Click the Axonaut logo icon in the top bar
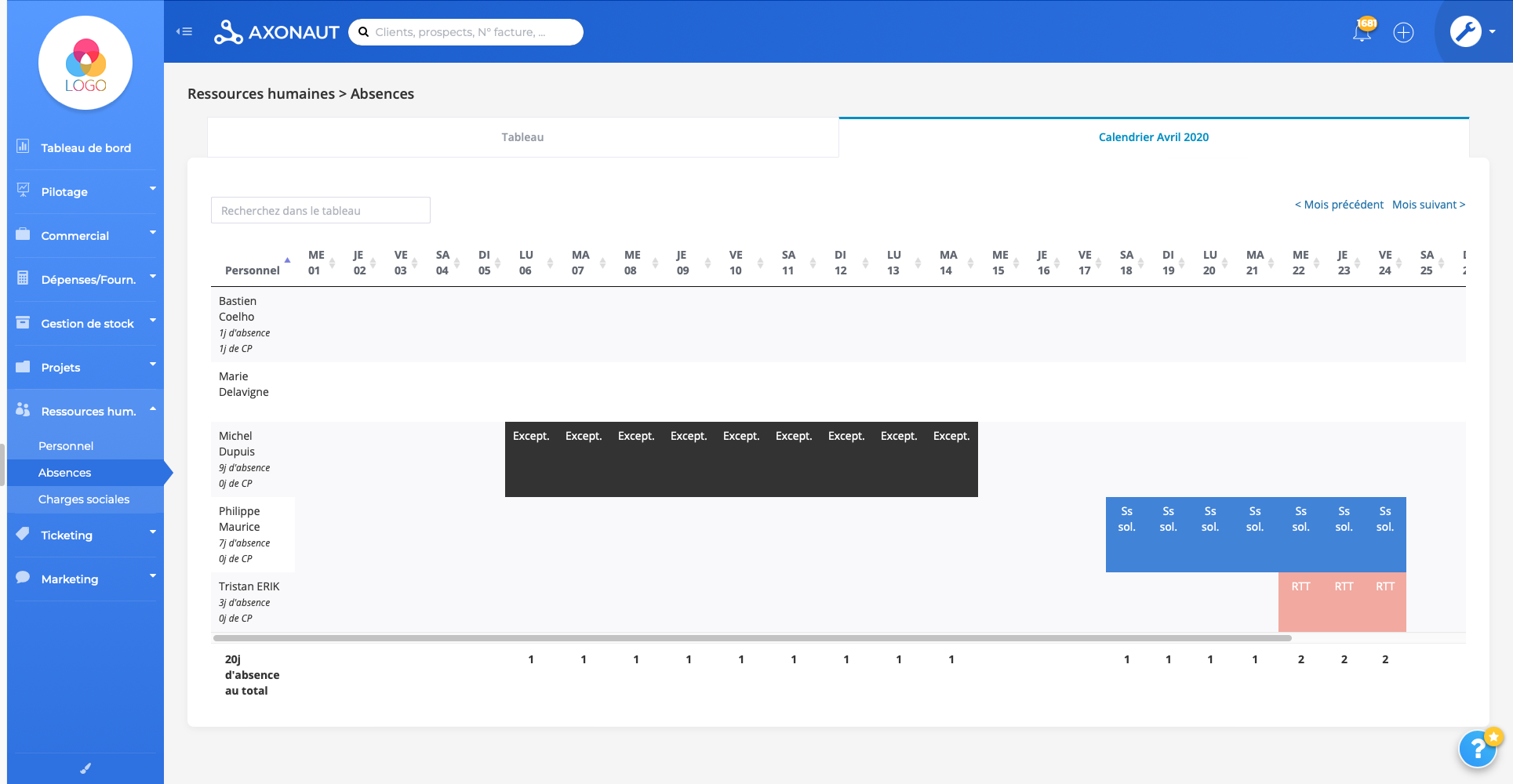 [x=227, y=31]
